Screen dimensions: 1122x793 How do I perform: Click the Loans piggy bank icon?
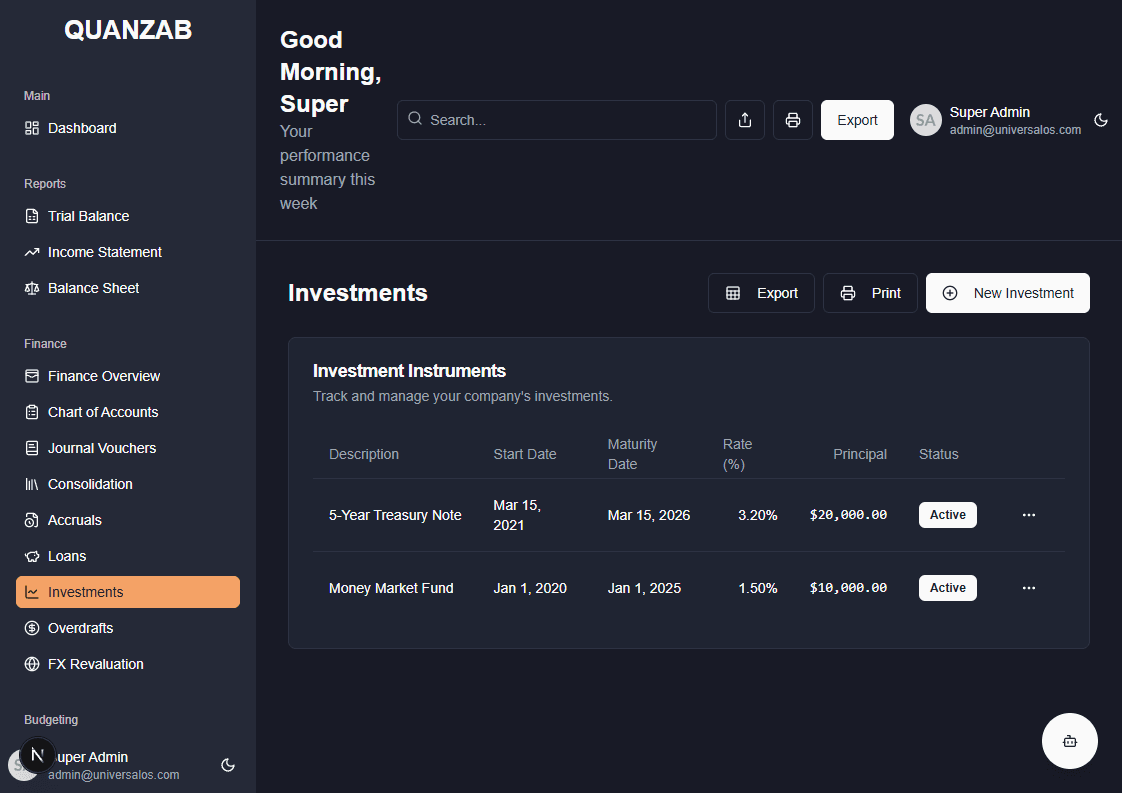click(x=31, y=556)
